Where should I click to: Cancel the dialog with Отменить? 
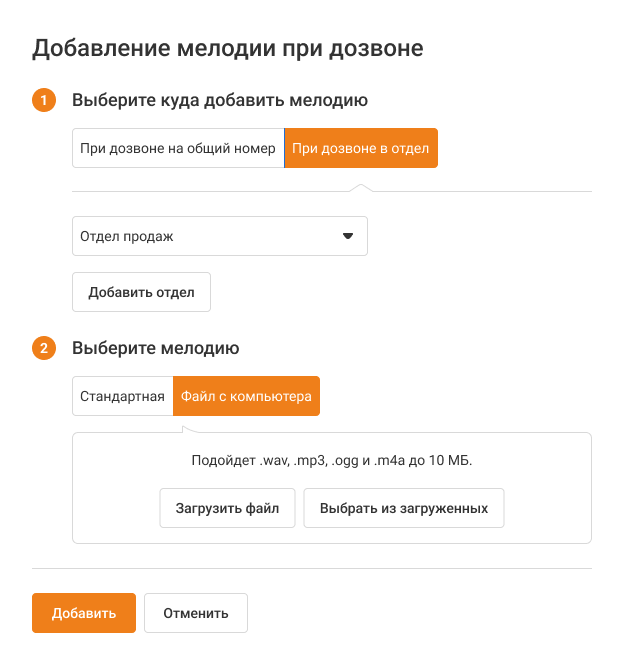click(x=196, y=613)
